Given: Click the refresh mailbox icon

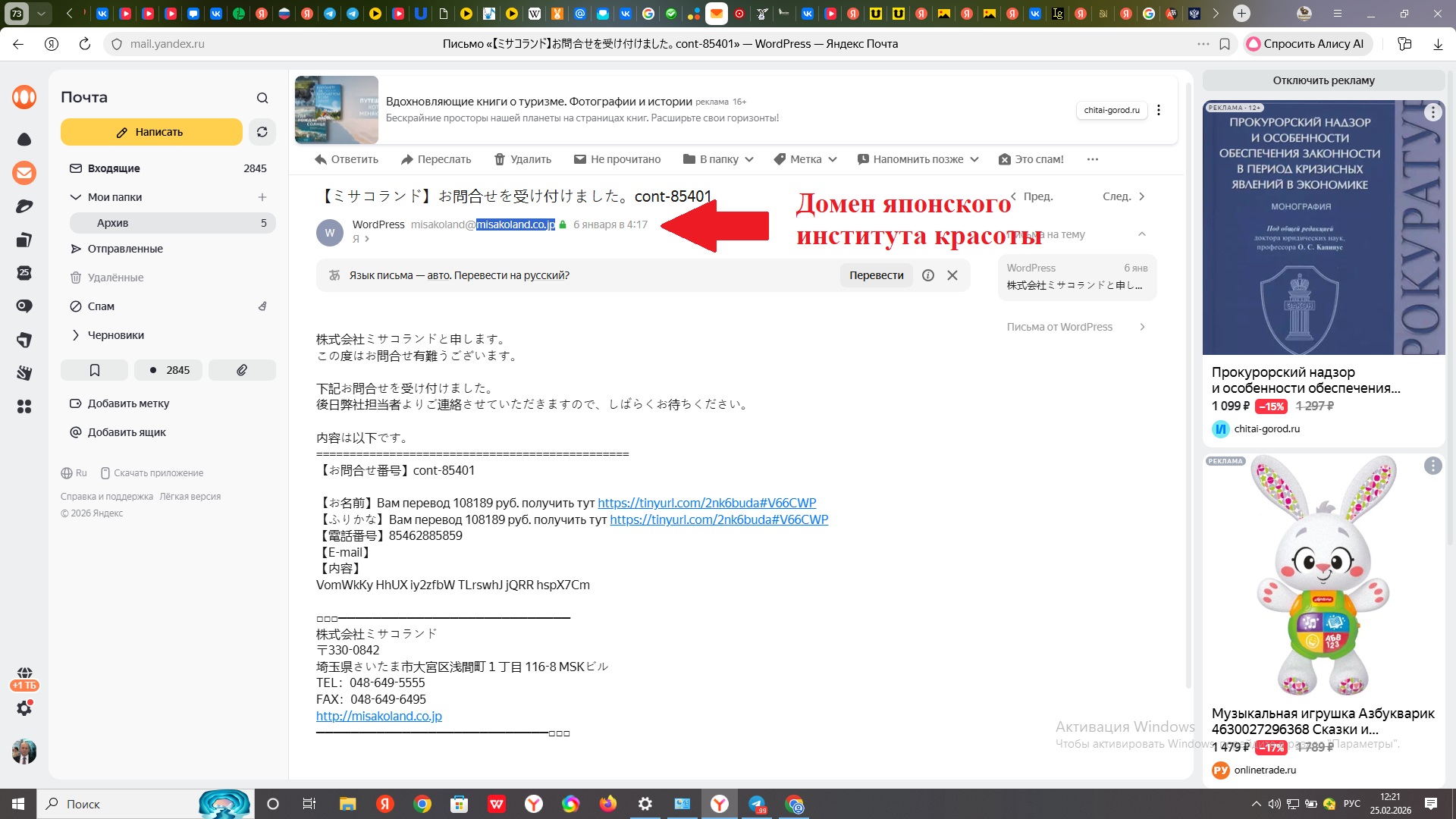Looking at the screenshot, I should pyautogui.click(x=262, y=132).
